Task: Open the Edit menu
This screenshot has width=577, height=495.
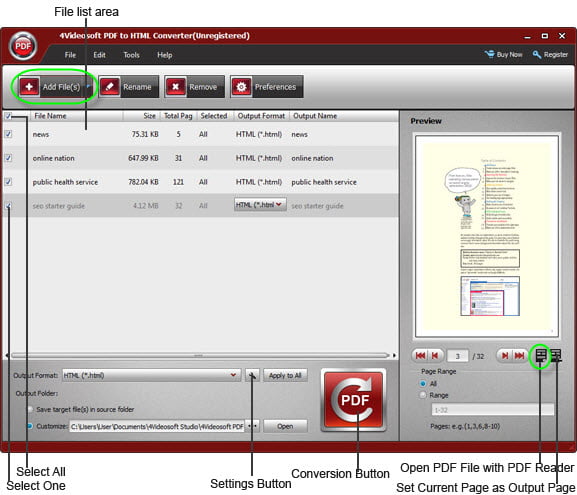Action: point(99,55)
